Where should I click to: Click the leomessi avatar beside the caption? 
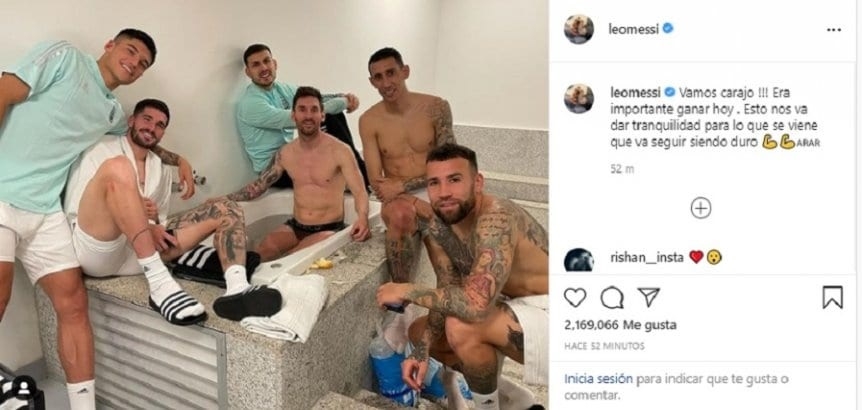tap(579, 98)
